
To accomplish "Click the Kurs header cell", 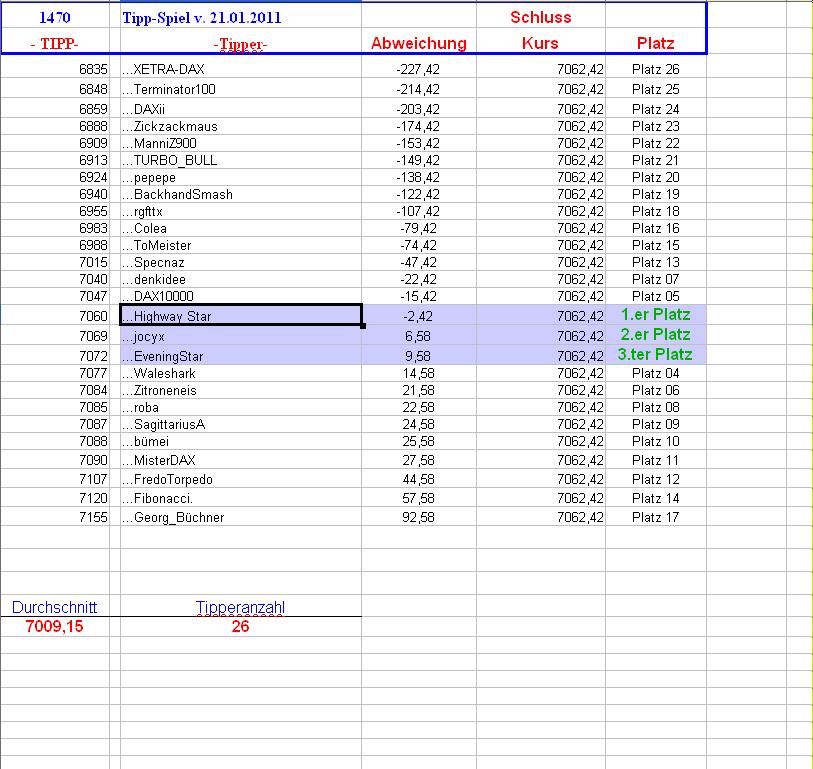I will pos(540,43).
